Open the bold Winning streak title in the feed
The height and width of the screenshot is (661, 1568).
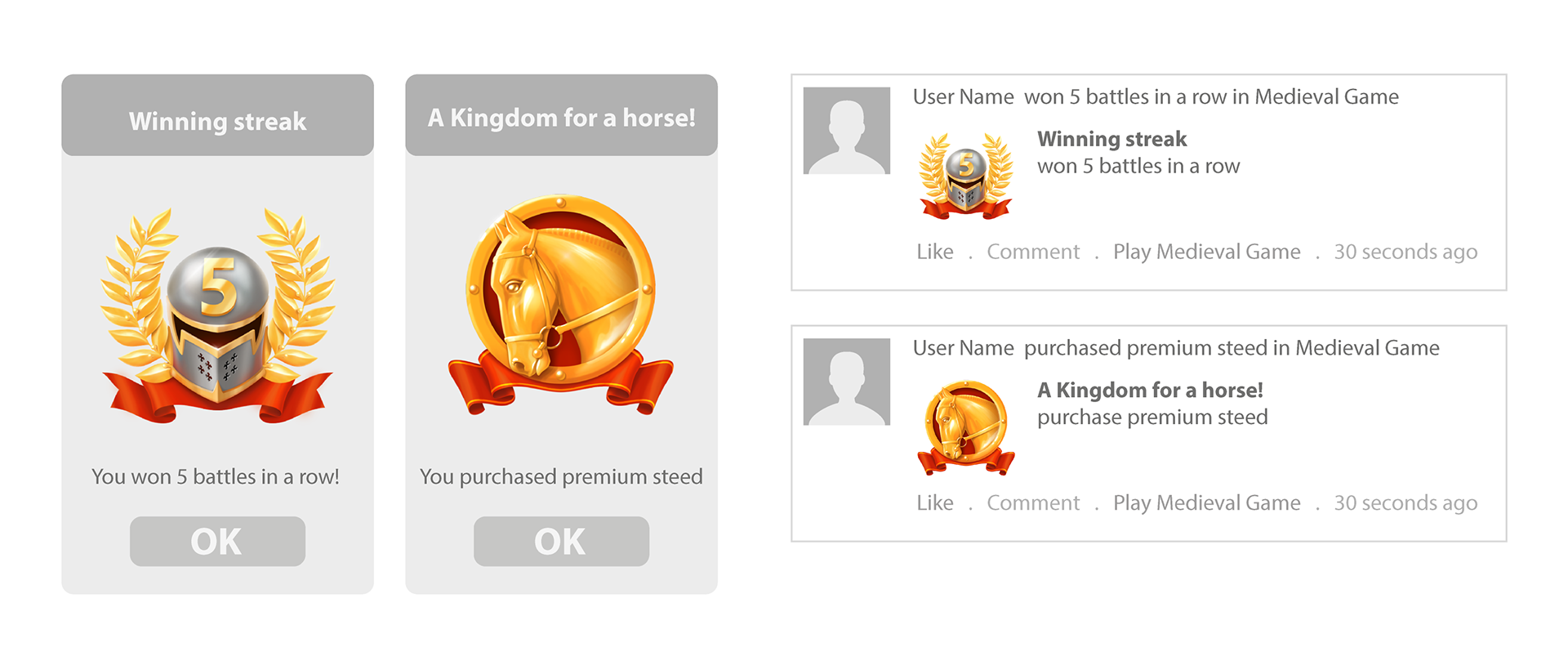click(x=1111, y=139)
